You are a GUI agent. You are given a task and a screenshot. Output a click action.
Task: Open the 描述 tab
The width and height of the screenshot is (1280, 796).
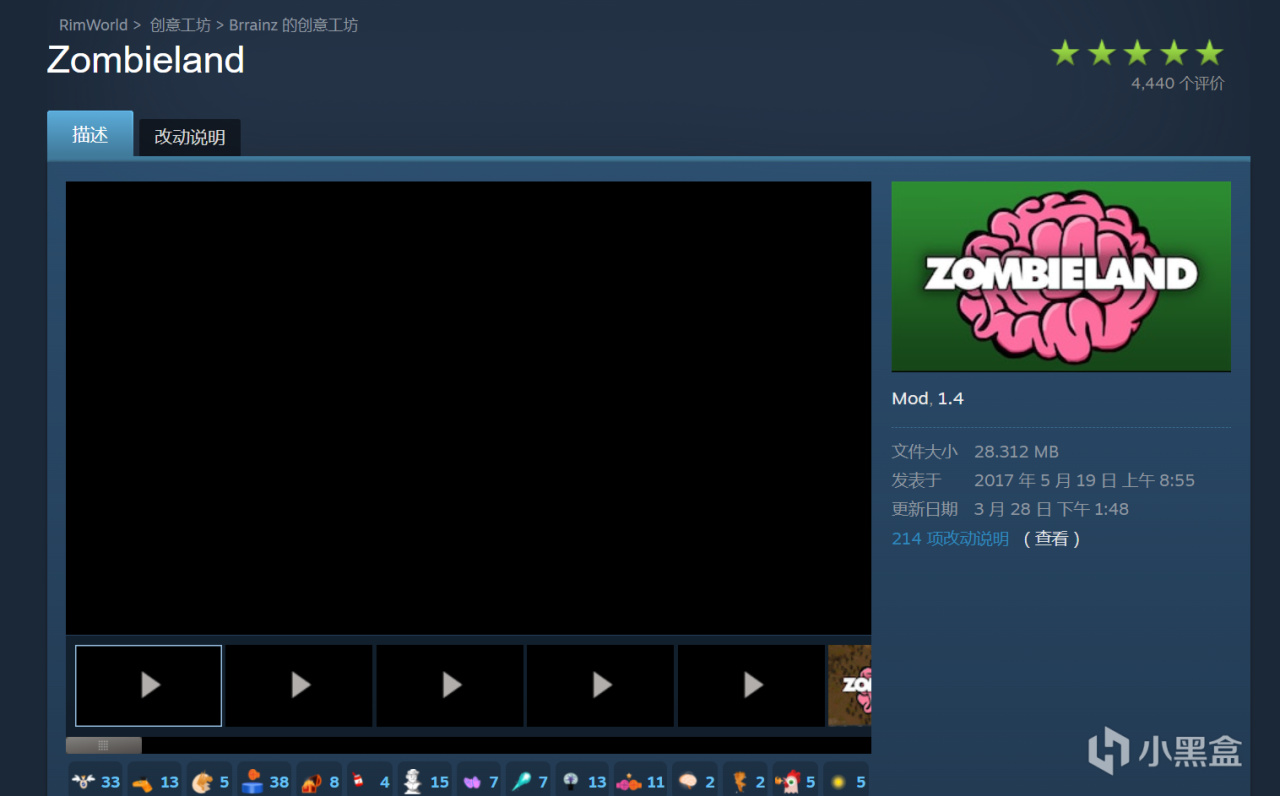(x=90, y=134)
